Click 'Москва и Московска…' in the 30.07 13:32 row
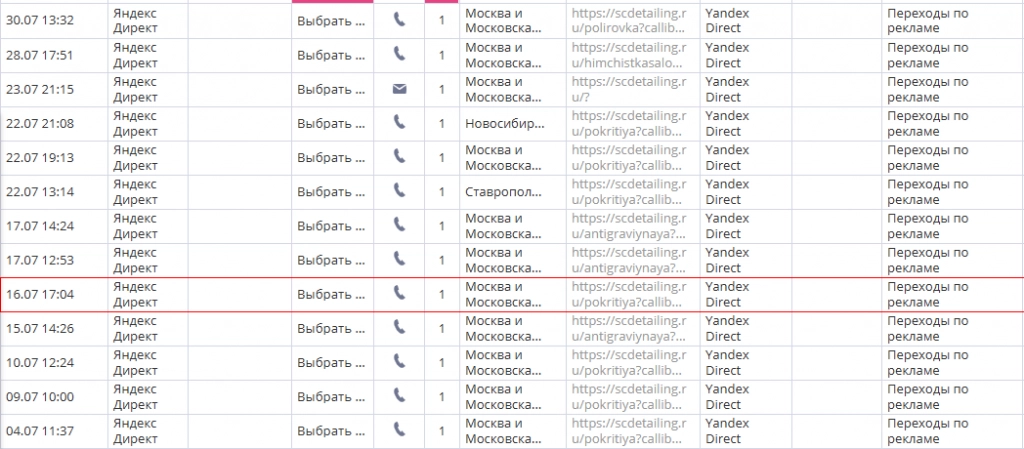 503,21
